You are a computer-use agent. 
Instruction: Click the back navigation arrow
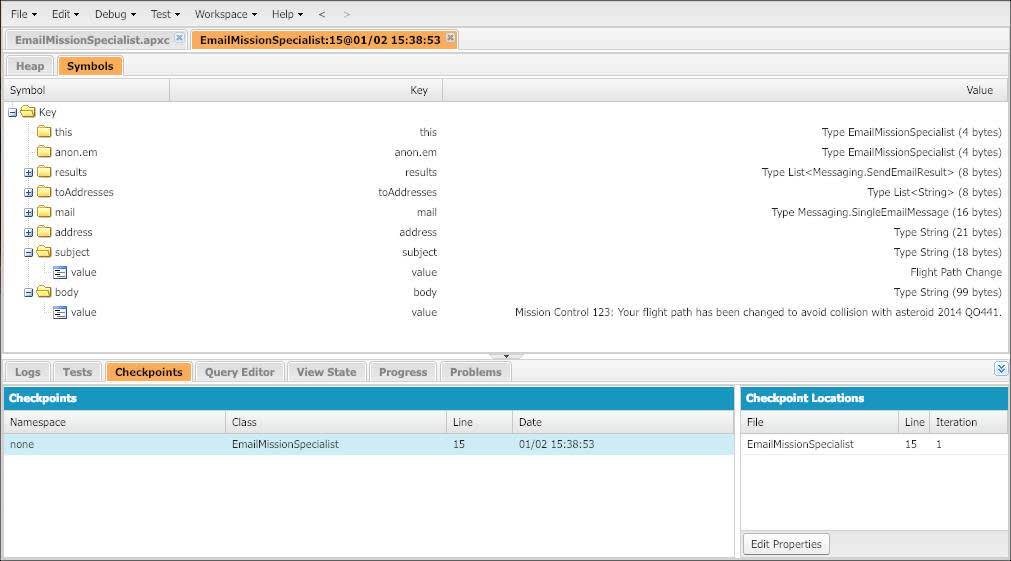(322, 14)
